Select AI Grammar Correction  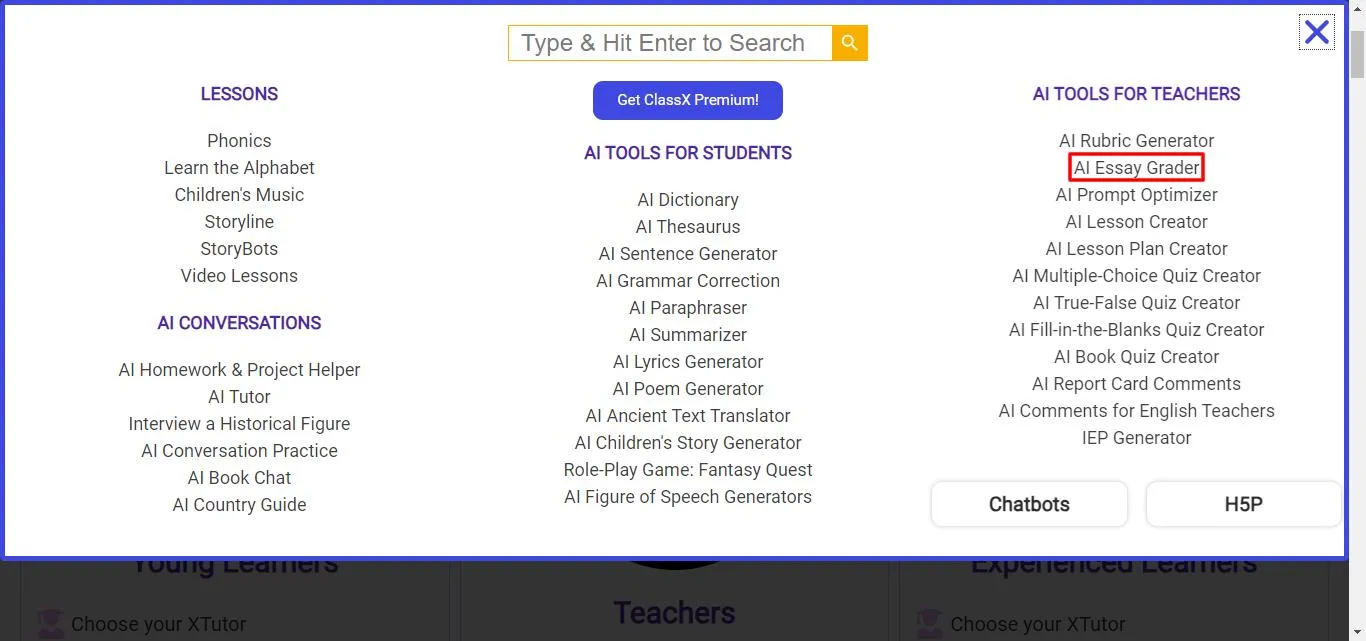(x=688, y=281)
